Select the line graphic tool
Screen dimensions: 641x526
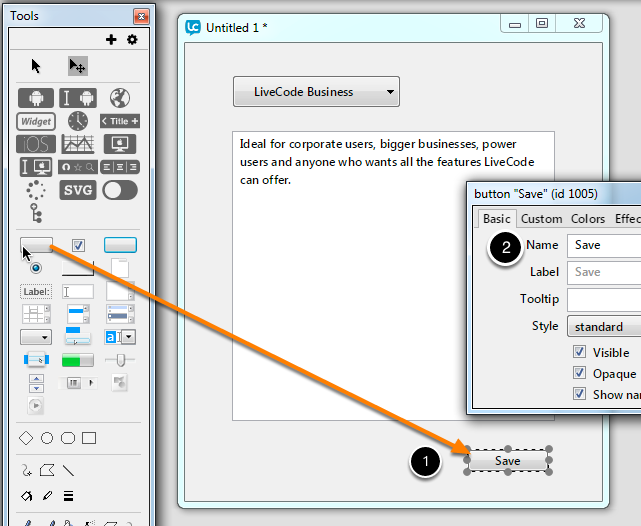point(68,471)
